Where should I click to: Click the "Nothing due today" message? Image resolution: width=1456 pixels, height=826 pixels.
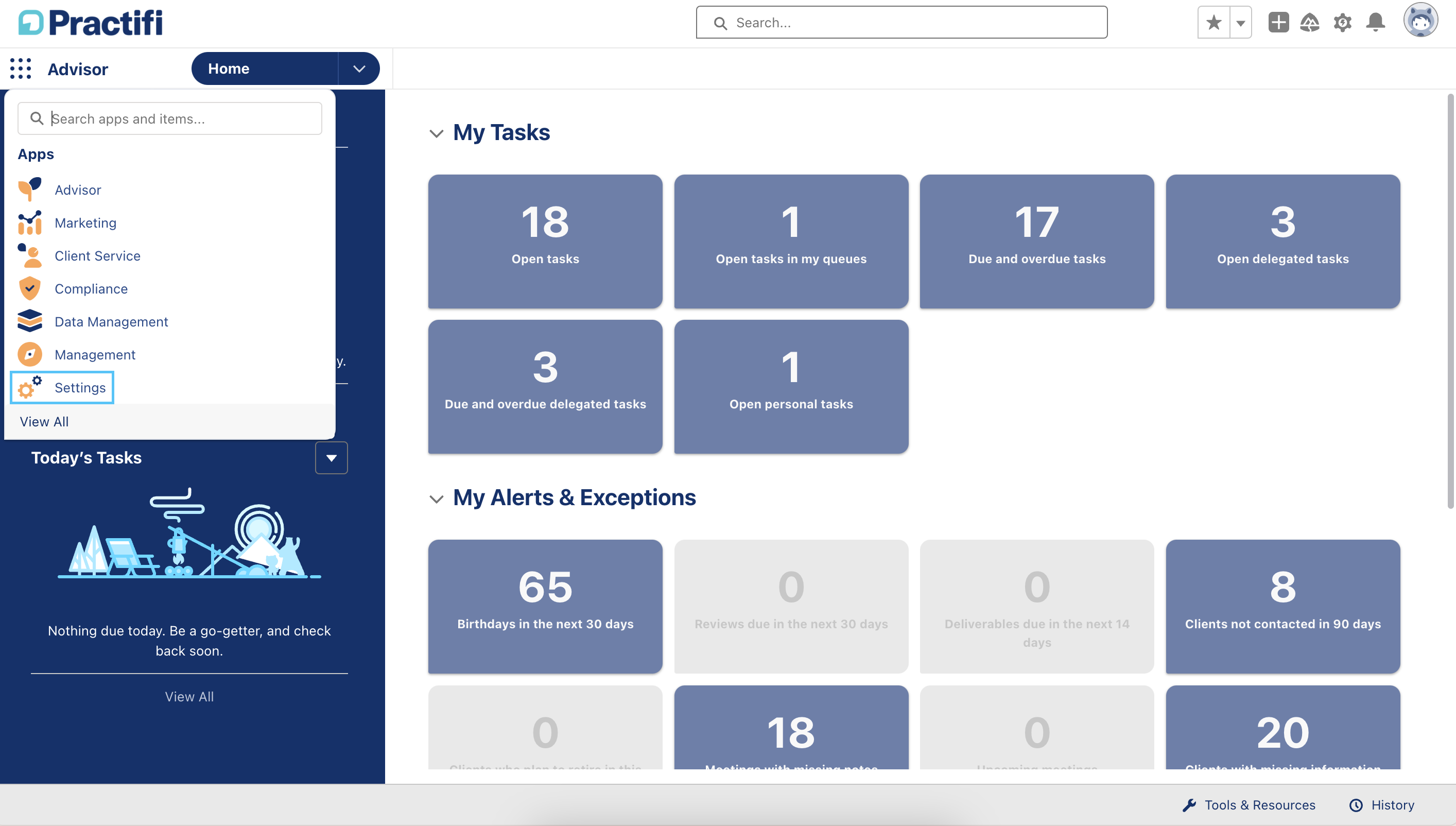(x=189, y=641)
